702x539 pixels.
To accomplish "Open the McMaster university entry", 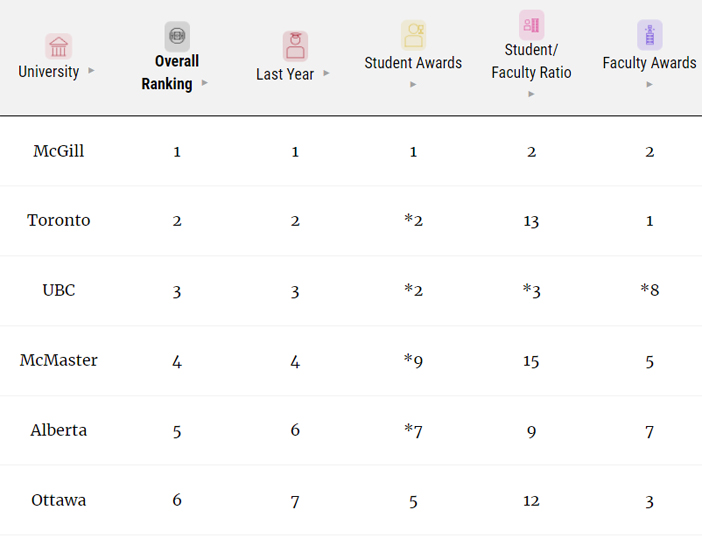I will tap(59, 360).
